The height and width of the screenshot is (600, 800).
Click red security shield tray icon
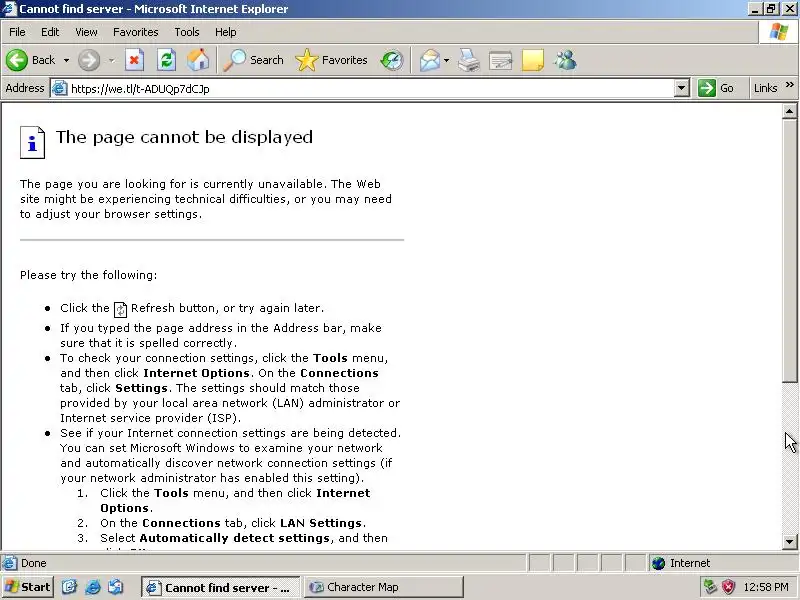point(728,587)
